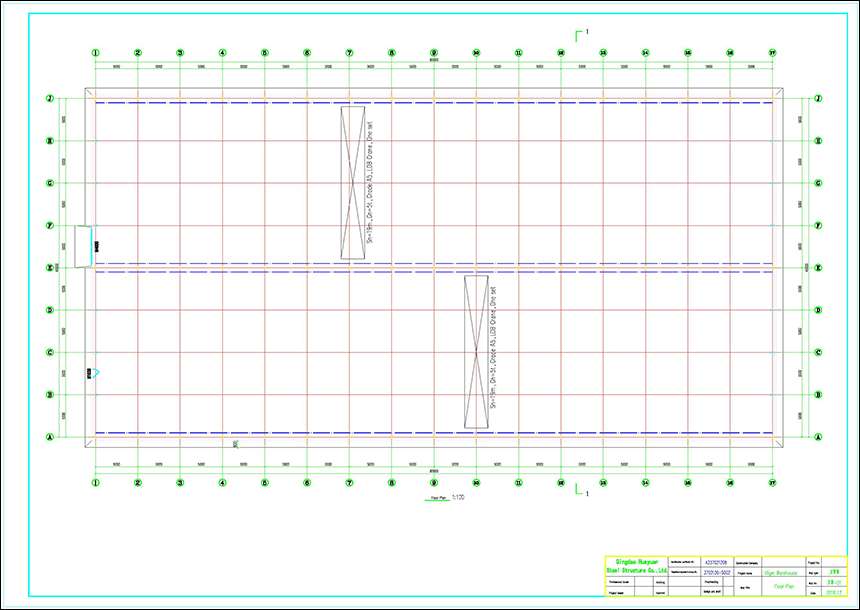Click grid bubble 17 in the top row
Image resolution: width=860 pixels, height=610 pixels.
point(773,53)
